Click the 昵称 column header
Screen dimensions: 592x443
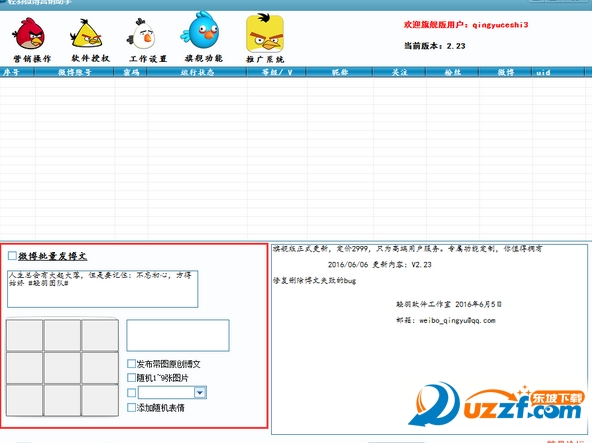pos(340,72)
